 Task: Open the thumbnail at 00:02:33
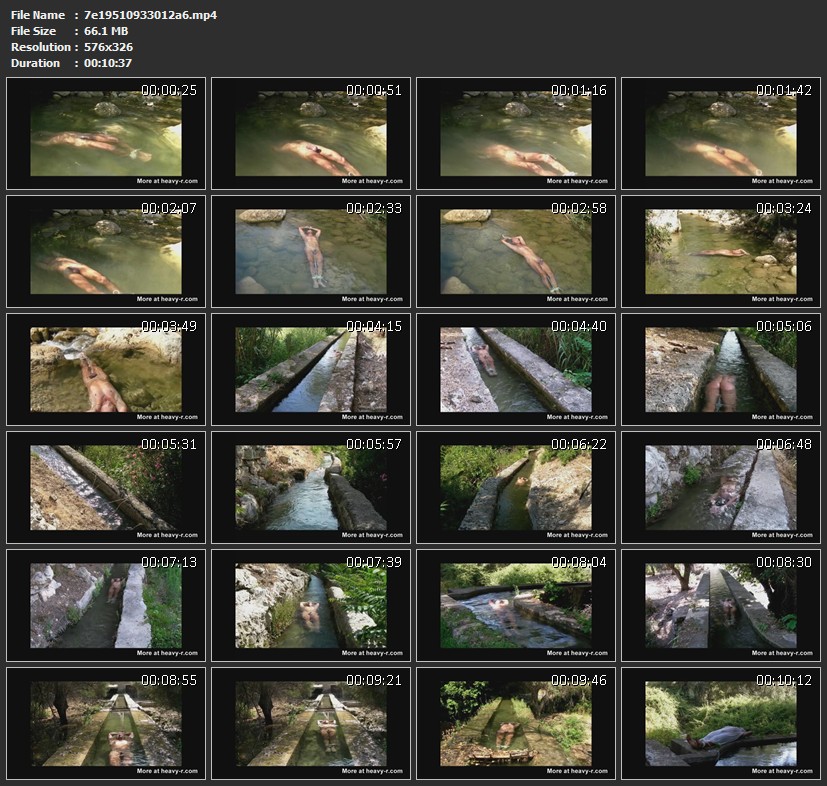(x=311, y=252)
